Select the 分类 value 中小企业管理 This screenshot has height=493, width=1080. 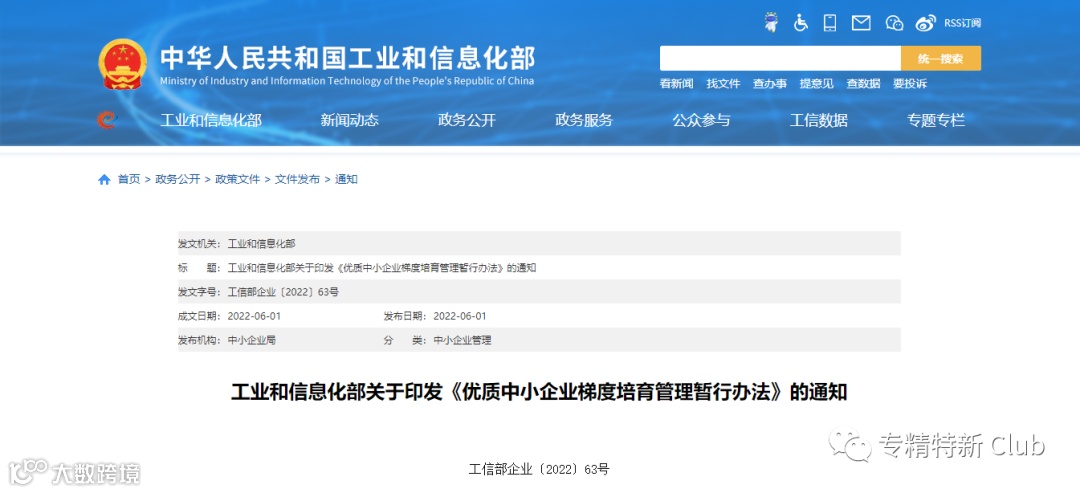tap(462, 340)
